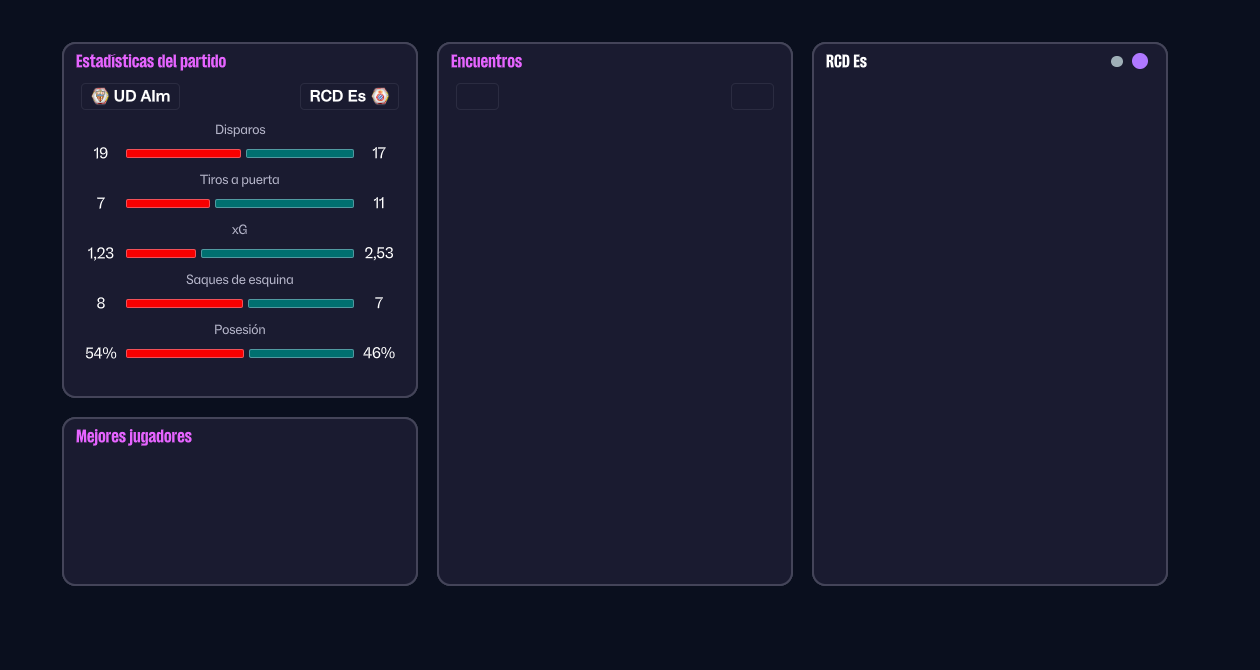Screen dimensions: 1260x670
Task: Click the red Posesión bar
Action: 185,353
